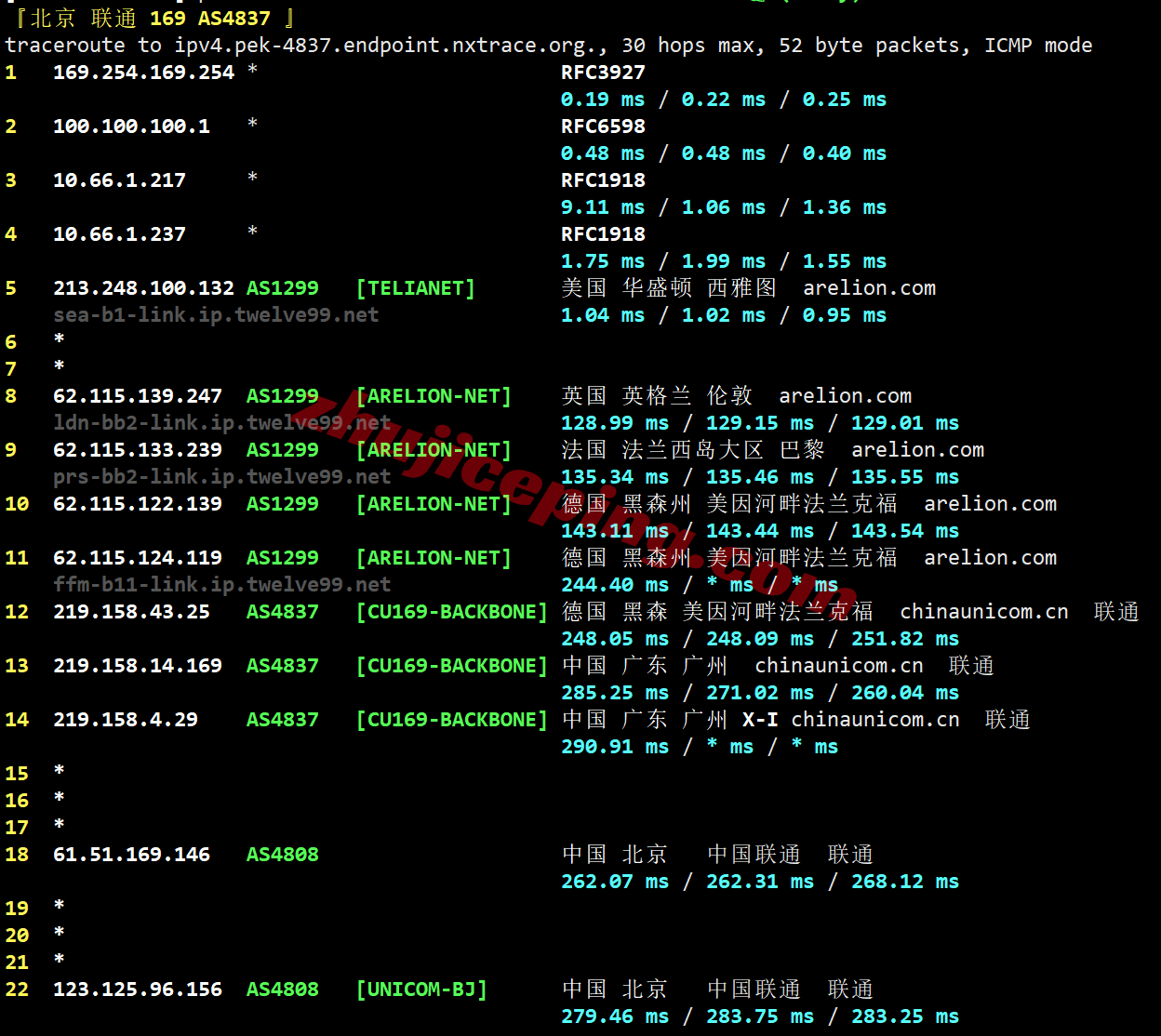This screenshot has width=1161, height=1036.
Task: Select IP address 10.66.1.217
Action: pos(120,180)
